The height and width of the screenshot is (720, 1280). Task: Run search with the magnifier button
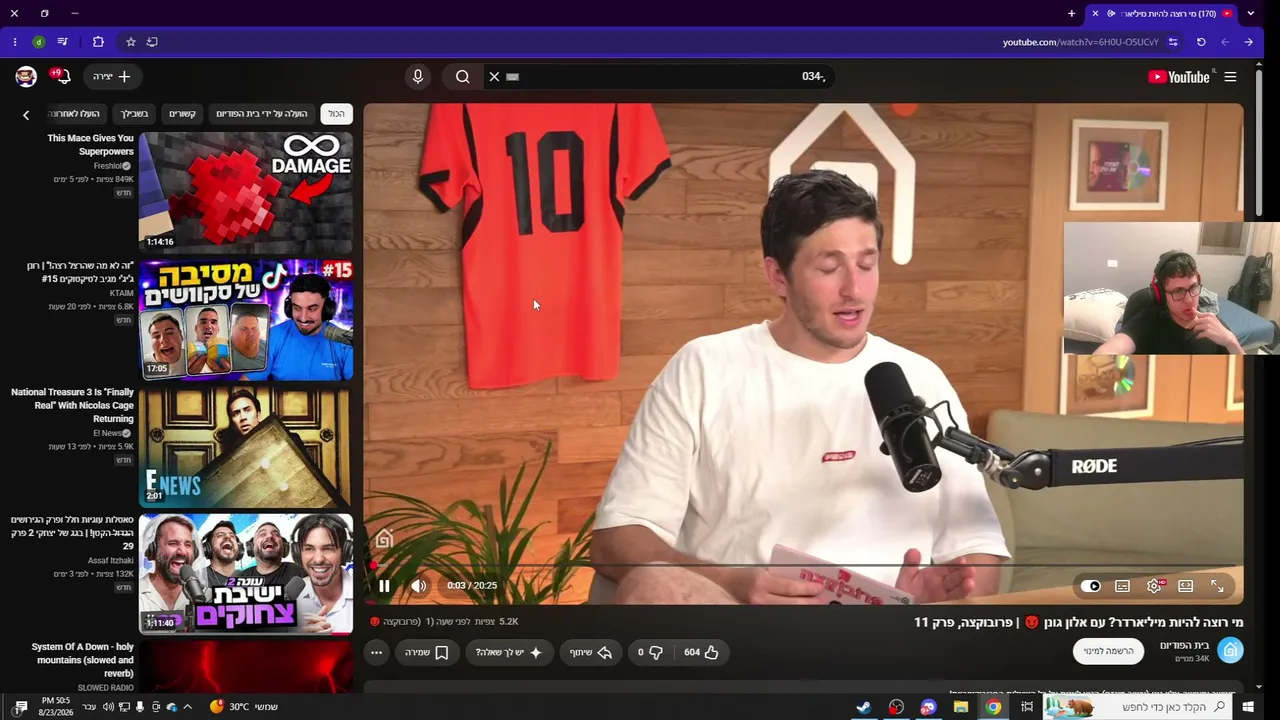click(462, 76)
